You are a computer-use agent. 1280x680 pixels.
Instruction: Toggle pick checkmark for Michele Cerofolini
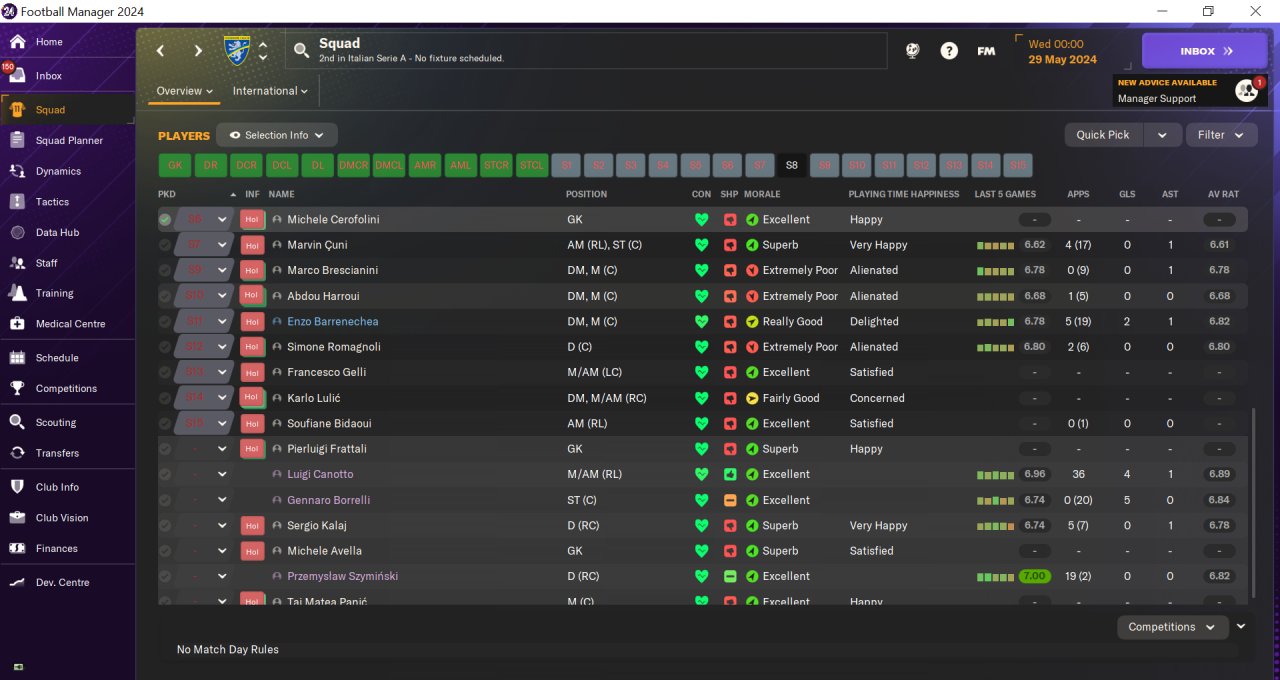[x=165, y=220]
